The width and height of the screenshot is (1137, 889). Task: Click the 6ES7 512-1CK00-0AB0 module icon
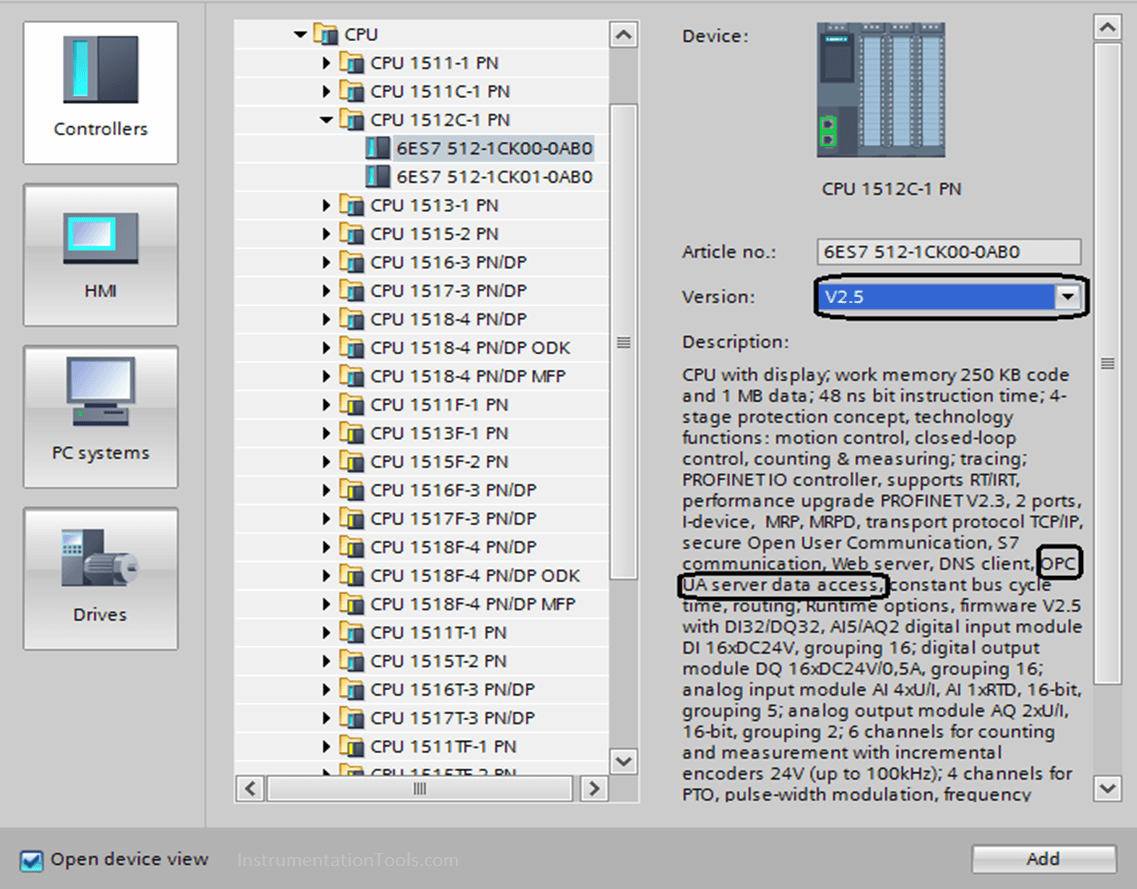coord(377,148)
